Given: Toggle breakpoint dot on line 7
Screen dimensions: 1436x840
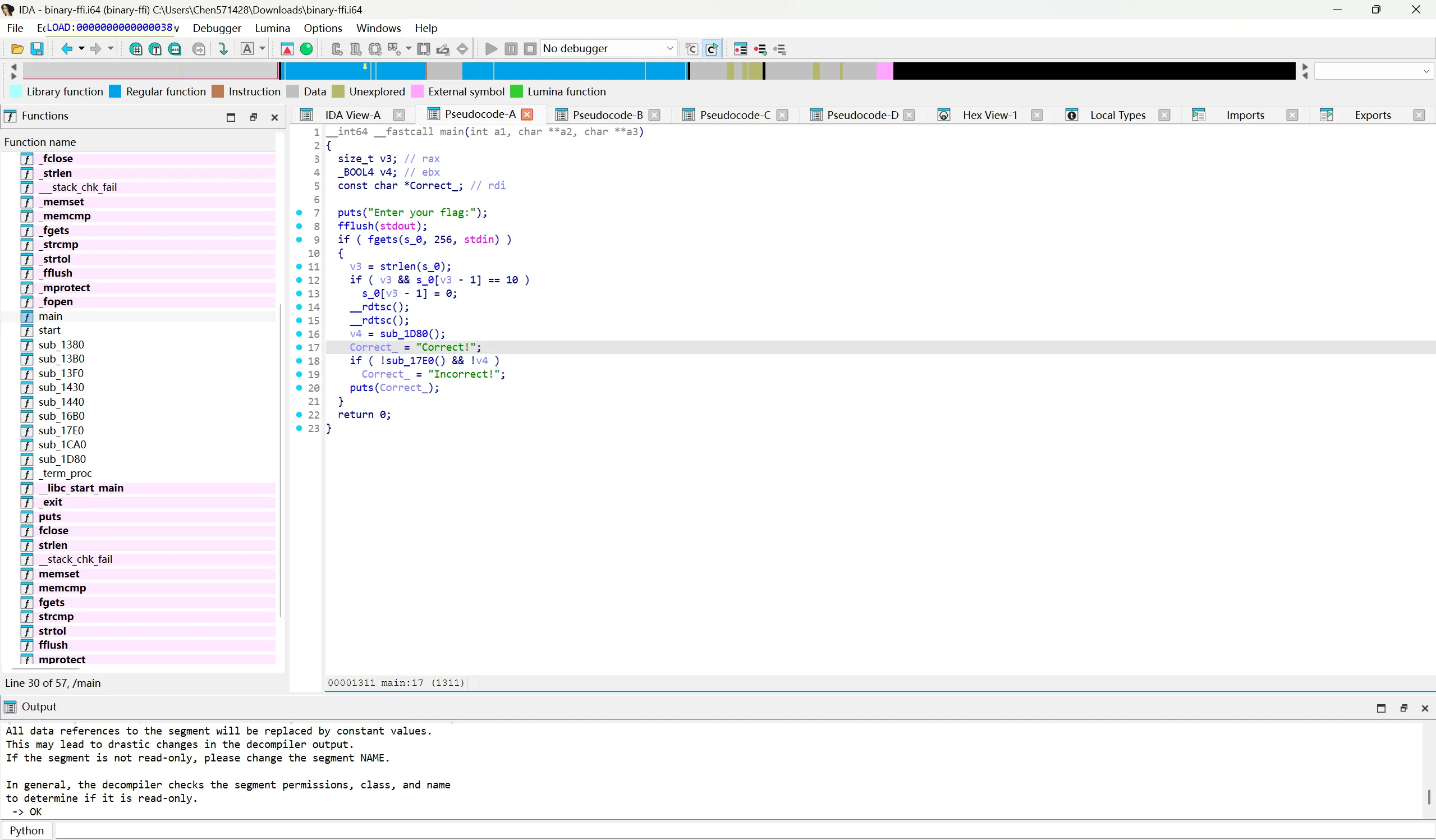Looking at the screenshot, I should [299, 213].
